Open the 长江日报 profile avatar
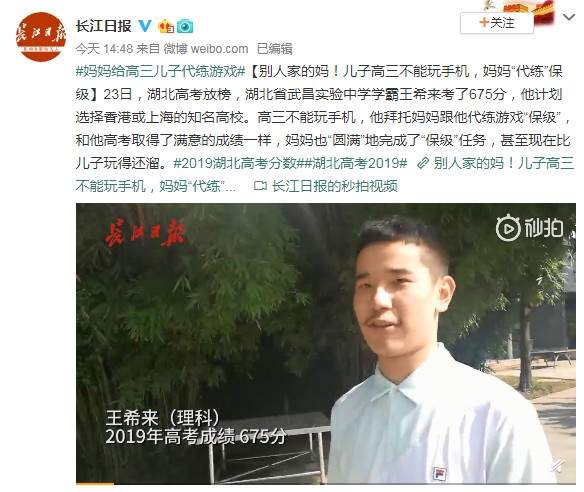584x492 pixels. point(41,36)
